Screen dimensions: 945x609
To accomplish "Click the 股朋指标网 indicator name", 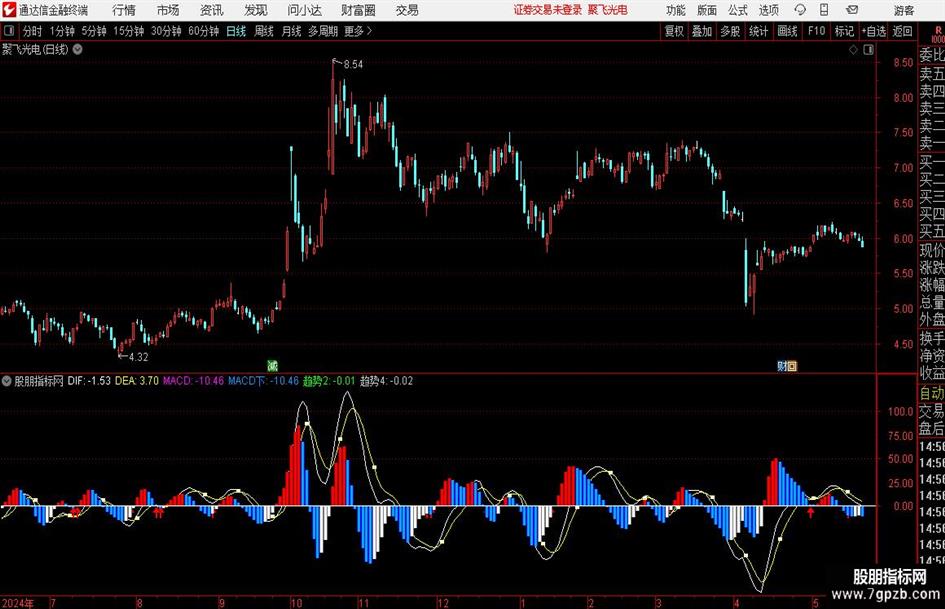I will pos(39,381).
